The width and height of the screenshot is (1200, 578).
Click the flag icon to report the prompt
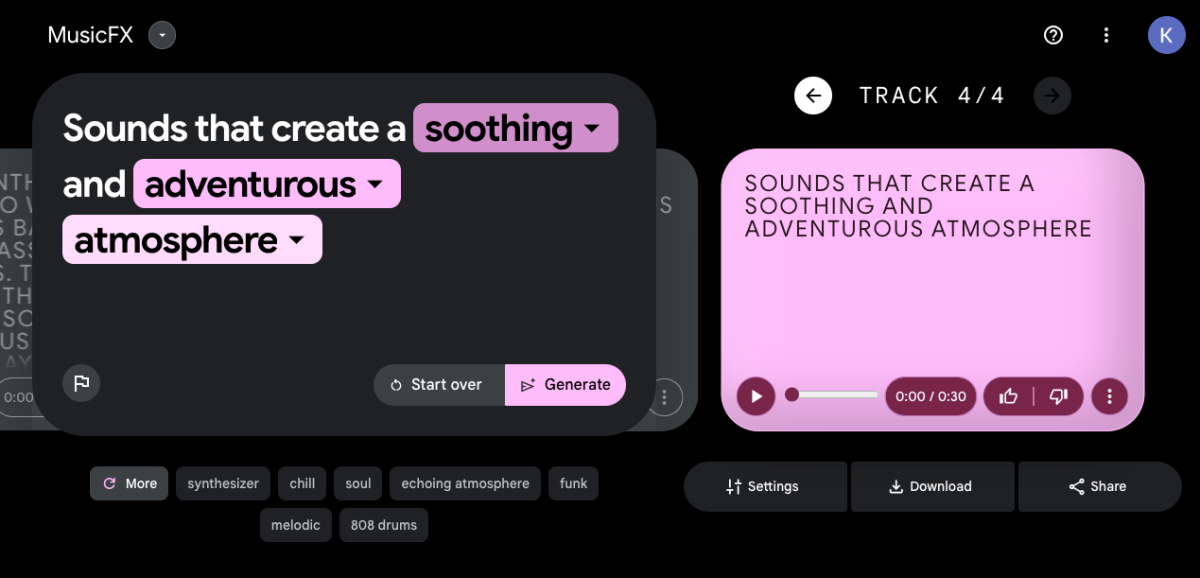pos(81,383)
